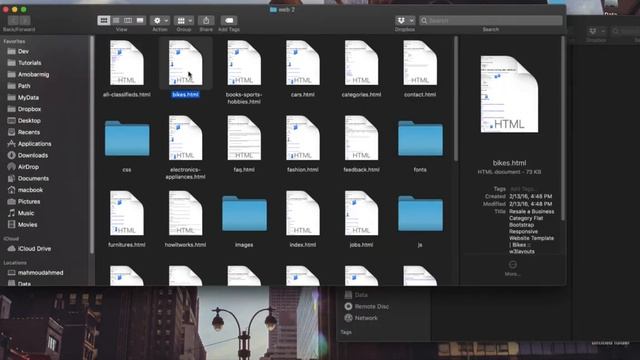Viewport: 640px width, 360px height.
Task: Click Add Tags field in preview pane
Action: [x=522, y=189]
